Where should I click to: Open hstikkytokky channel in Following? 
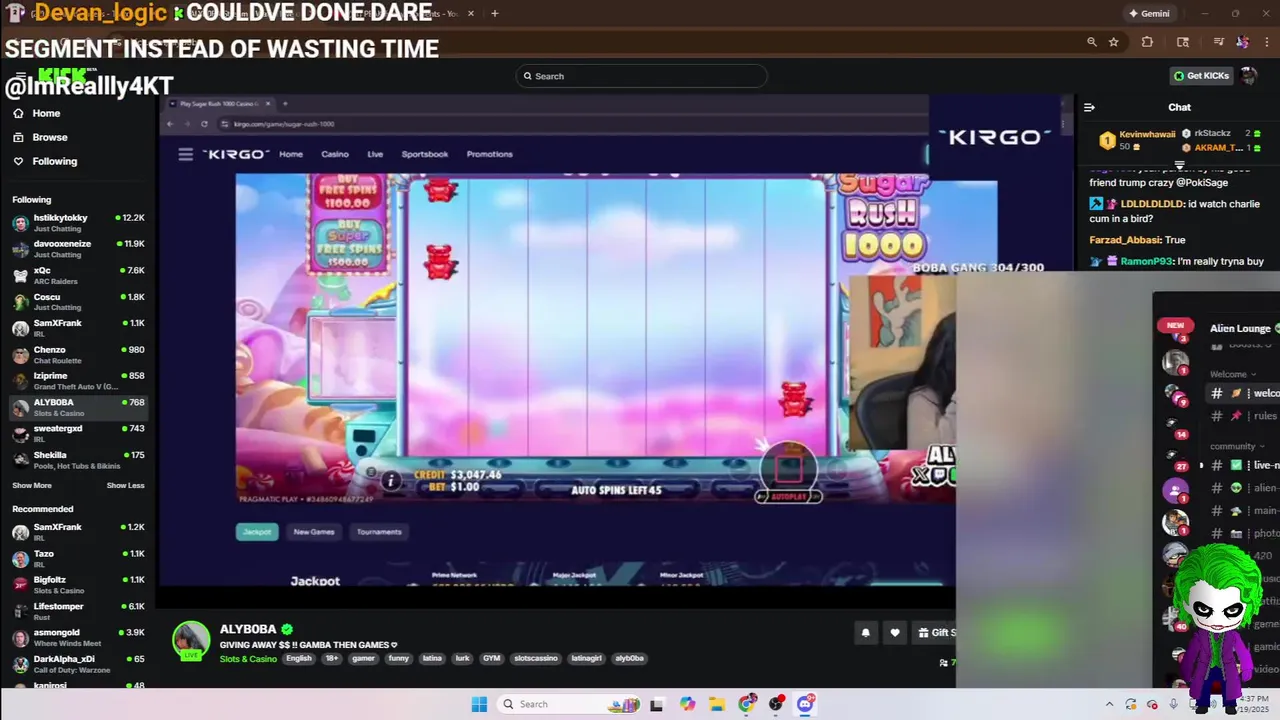coord(78,222)
